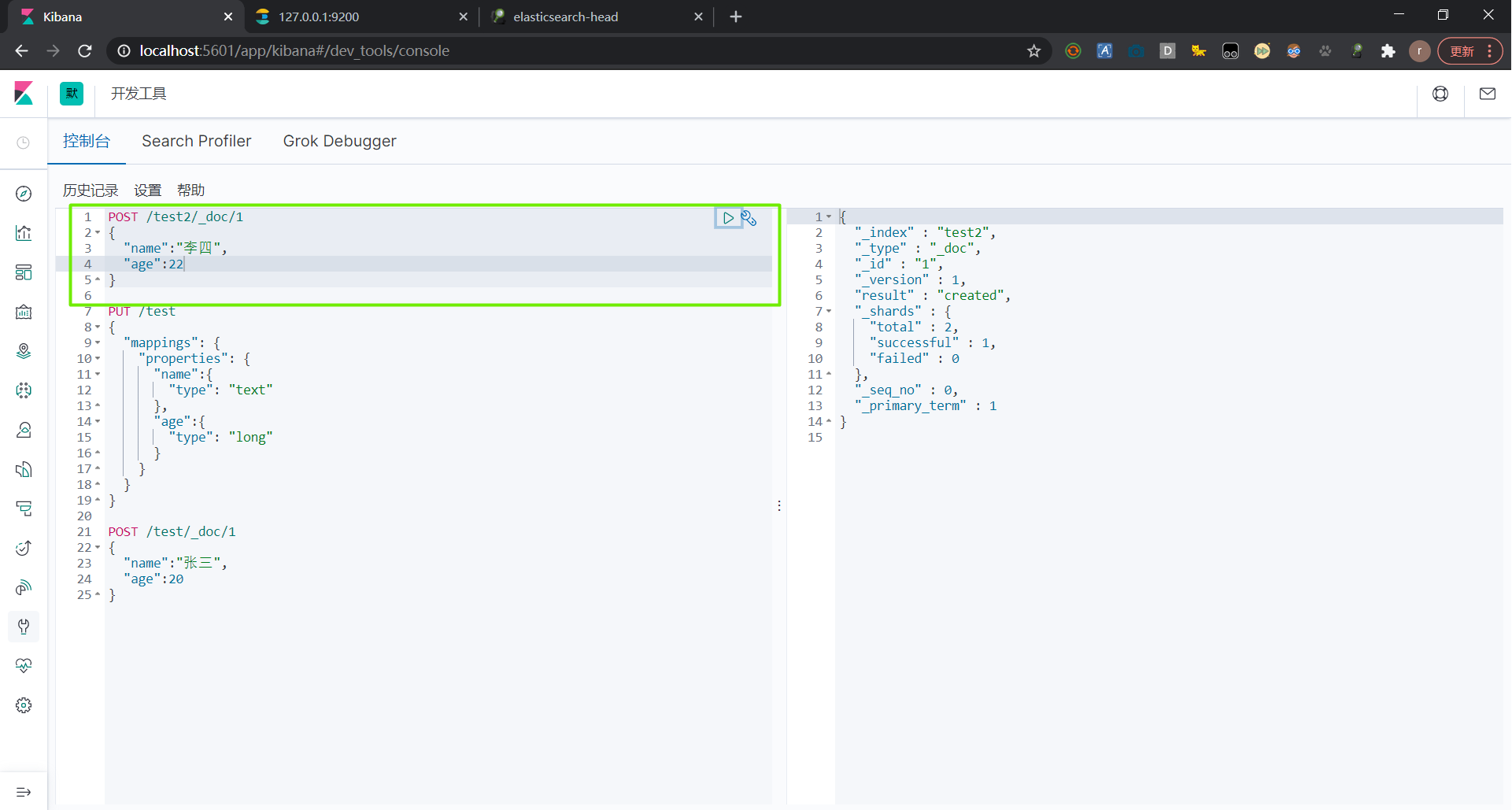Open request options wrench icon in editor

(x=749, y=218)
